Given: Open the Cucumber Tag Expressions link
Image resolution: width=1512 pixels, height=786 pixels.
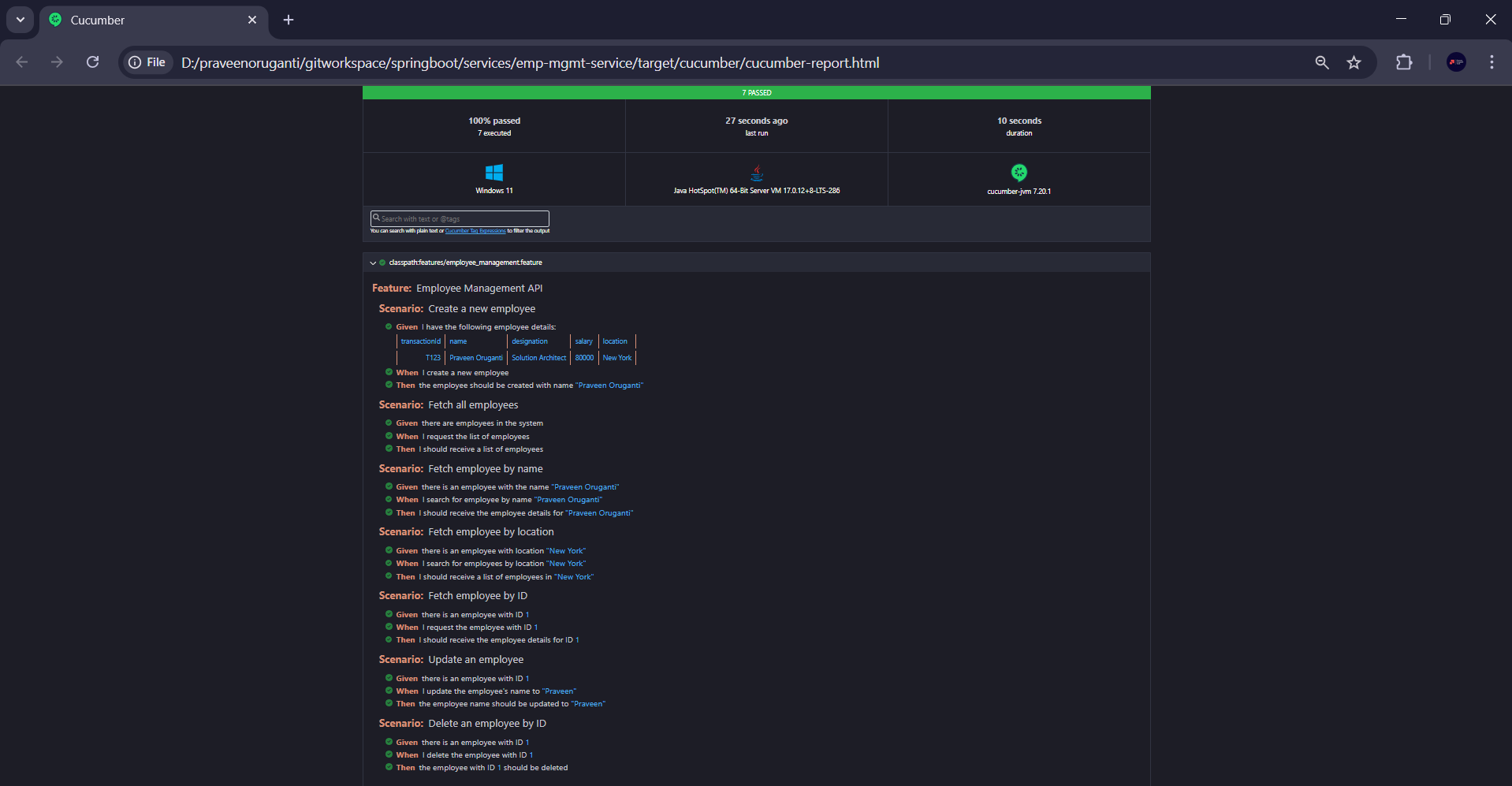Looking at the screenshot, I should click(475, 231).
